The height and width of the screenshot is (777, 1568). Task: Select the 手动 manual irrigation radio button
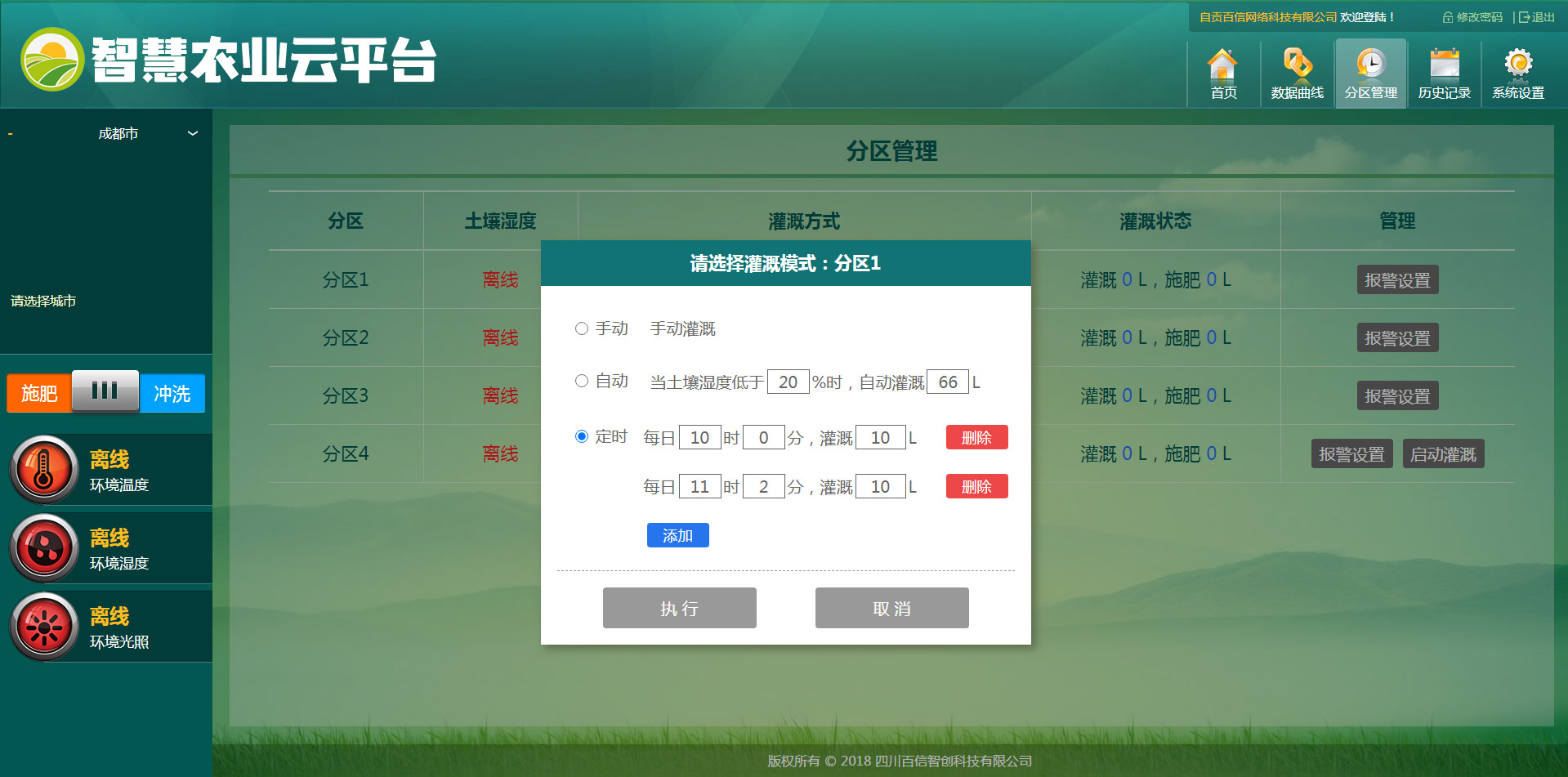point(582,328)
